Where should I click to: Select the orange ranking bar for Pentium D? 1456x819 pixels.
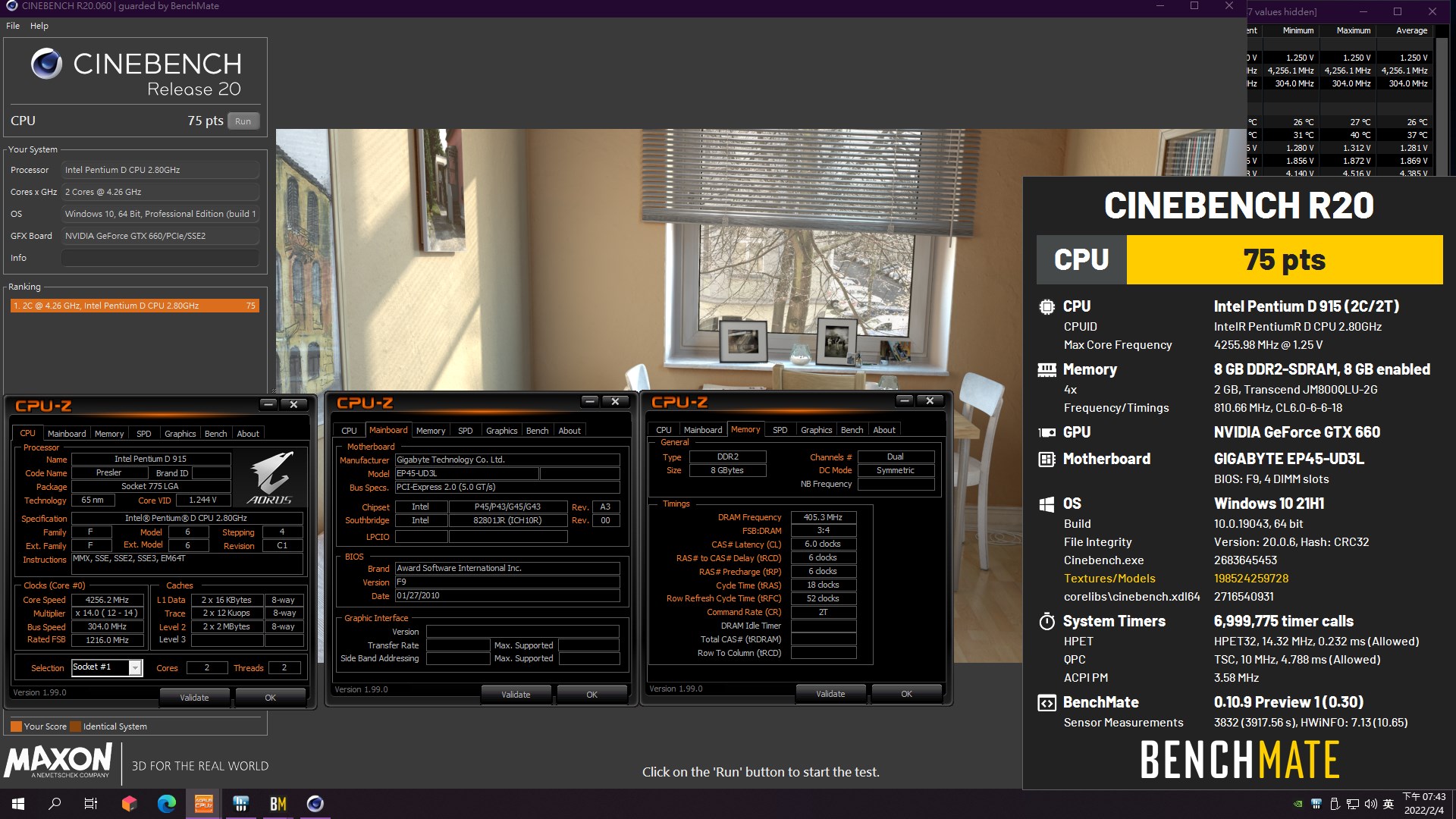(135, 306)
